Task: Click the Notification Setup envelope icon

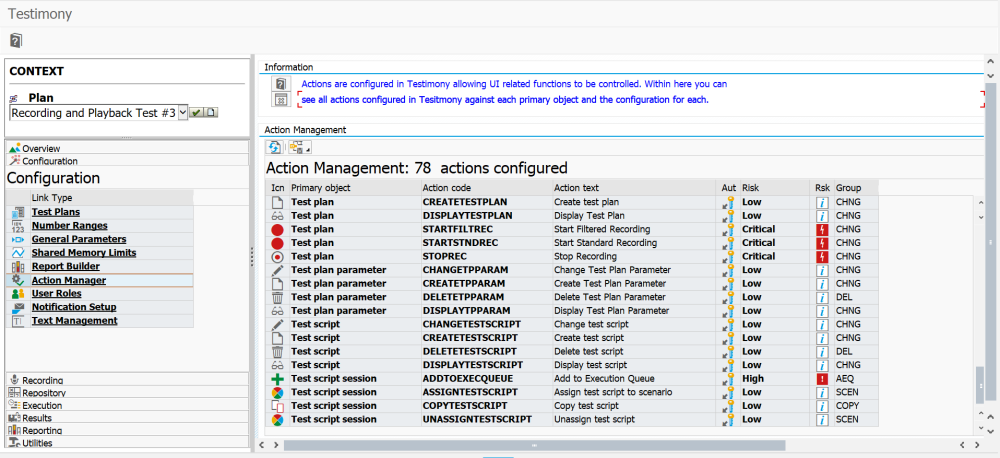Action: tap(18, 307)
